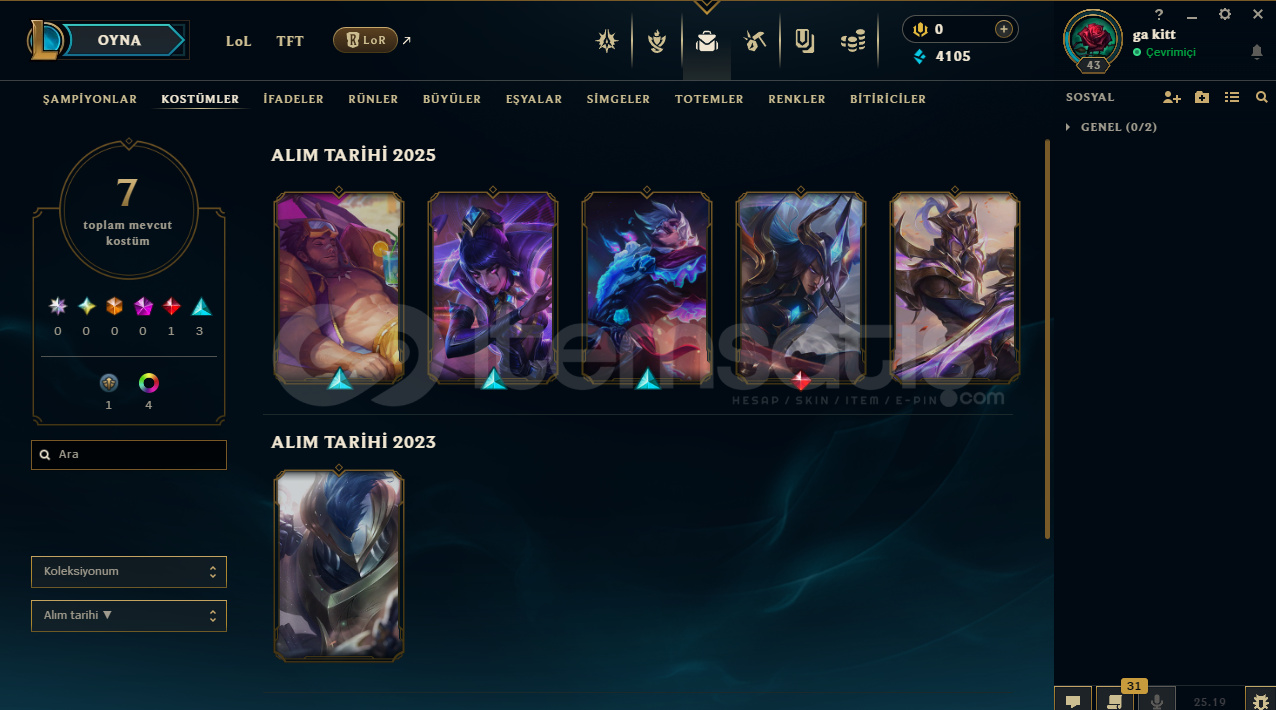
Task: Open the Alım tarihi sort dropdown
Action: click(129, 616)
